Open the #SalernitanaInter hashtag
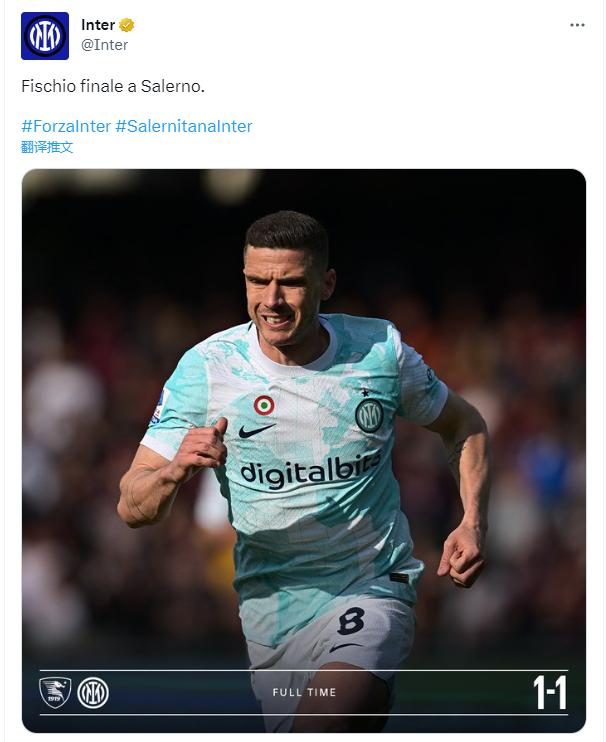606x742 pixels. [x=184, y=126]
